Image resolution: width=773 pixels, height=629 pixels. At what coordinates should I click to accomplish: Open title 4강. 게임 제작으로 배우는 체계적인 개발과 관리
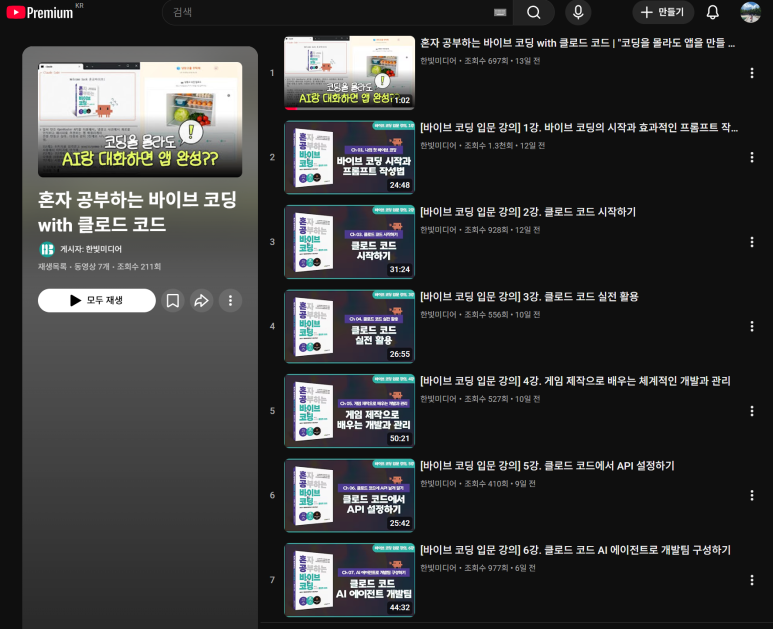tap(575, 381)
